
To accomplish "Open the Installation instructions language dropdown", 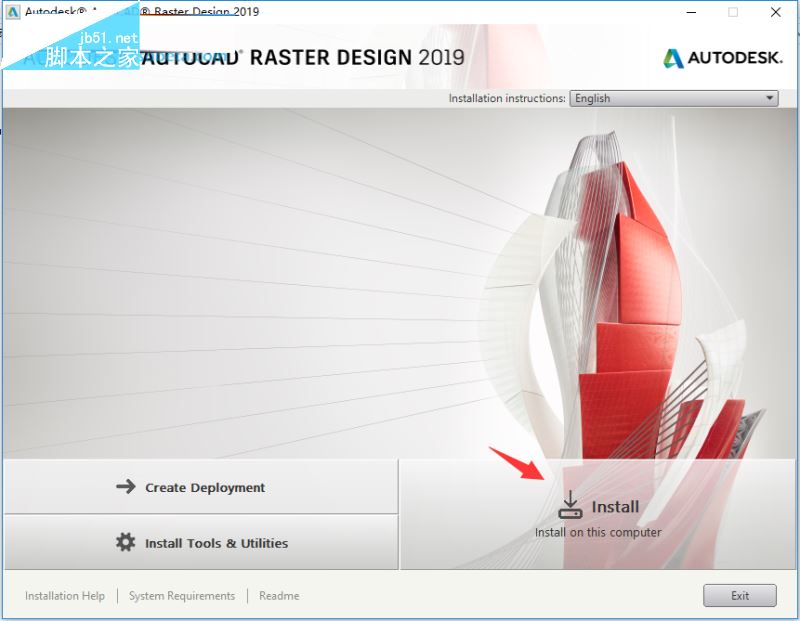I will pos(673,98).
